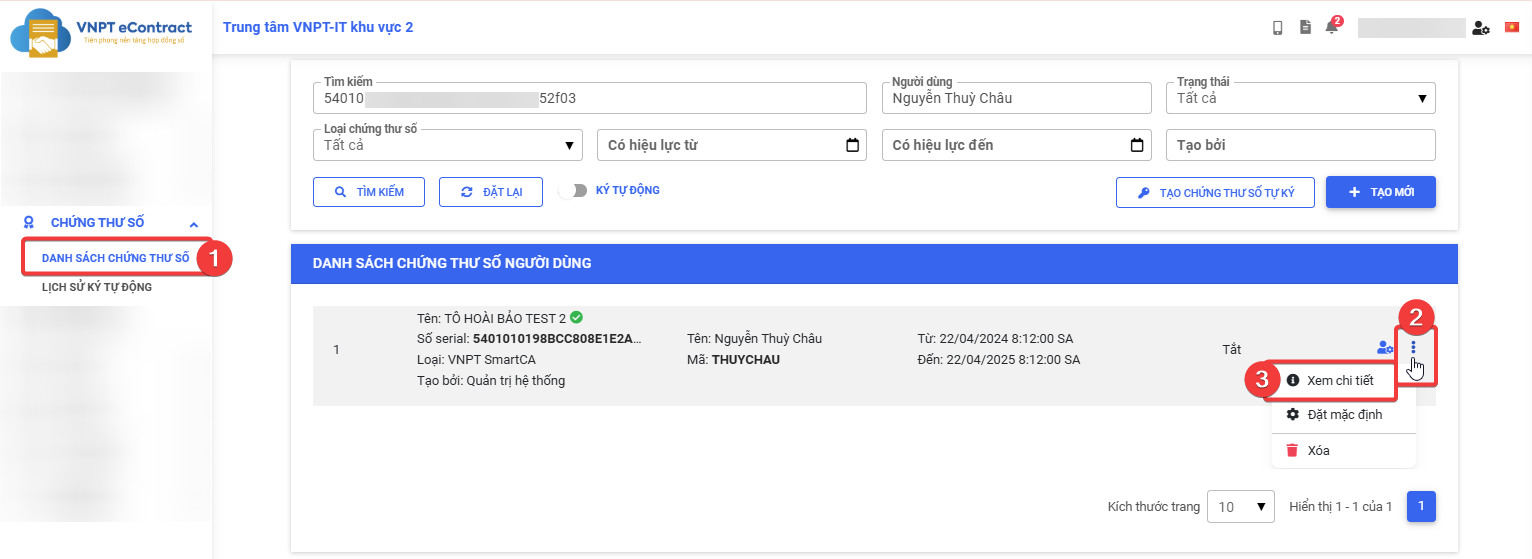Open the Trạng thái dropdown
This screenshot has height=559, width=1532.
point(1300,98)
